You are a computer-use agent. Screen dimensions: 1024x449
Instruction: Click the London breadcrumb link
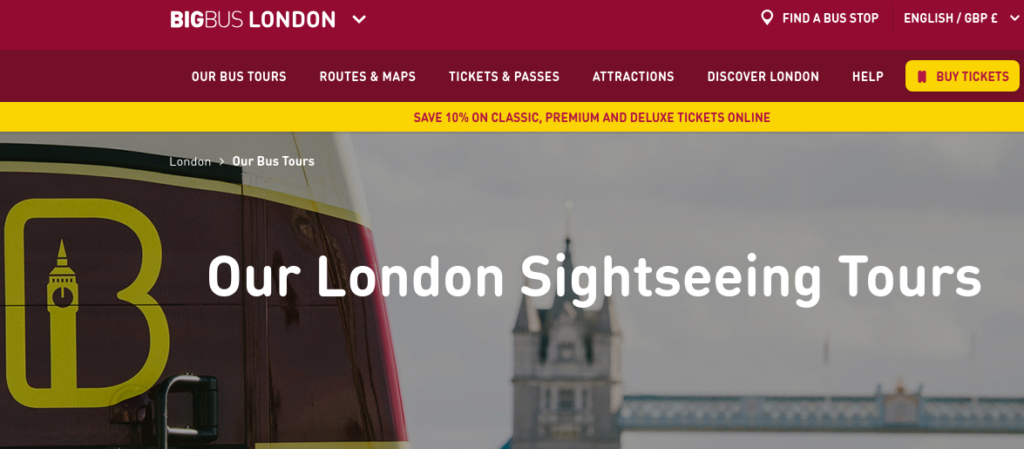click(x=190, y=161)
